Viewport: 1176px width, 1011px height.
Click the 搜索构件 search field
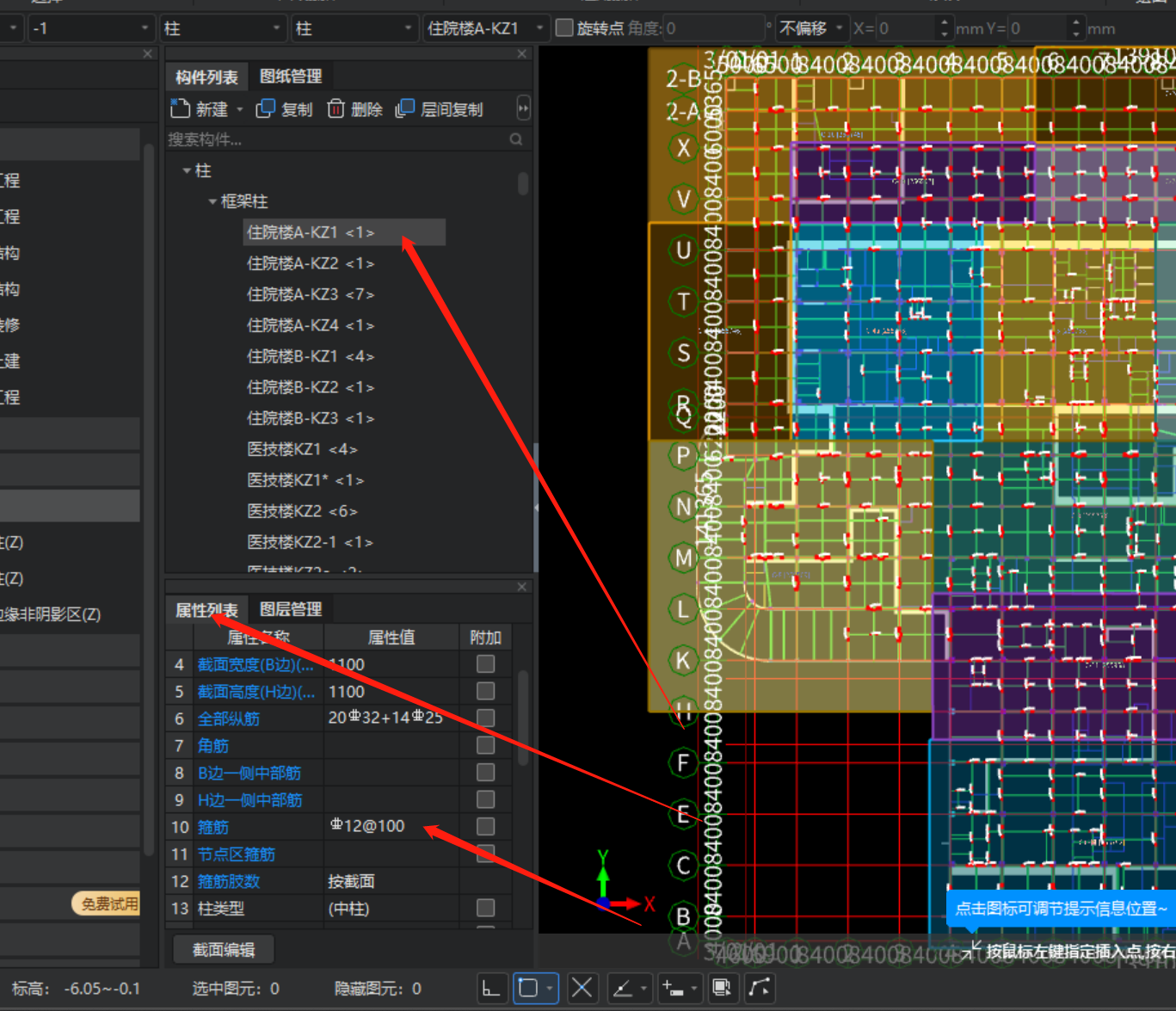tap(337, 139)
